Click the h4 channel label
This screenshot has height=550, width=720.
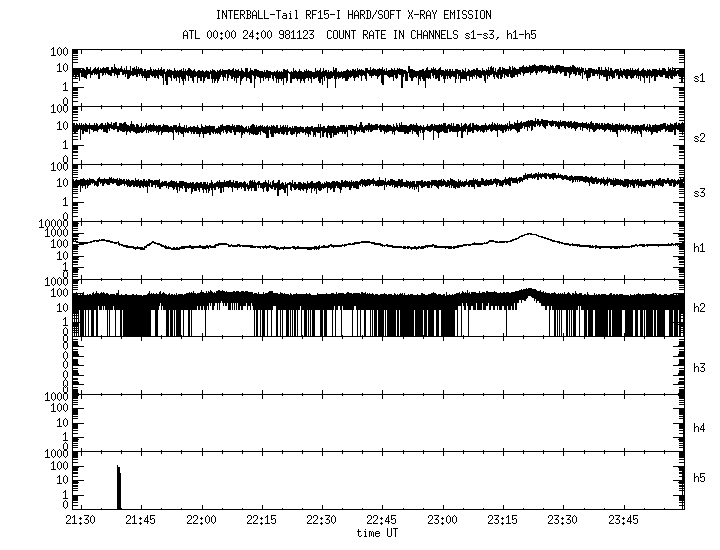click(x=699, y=427)
